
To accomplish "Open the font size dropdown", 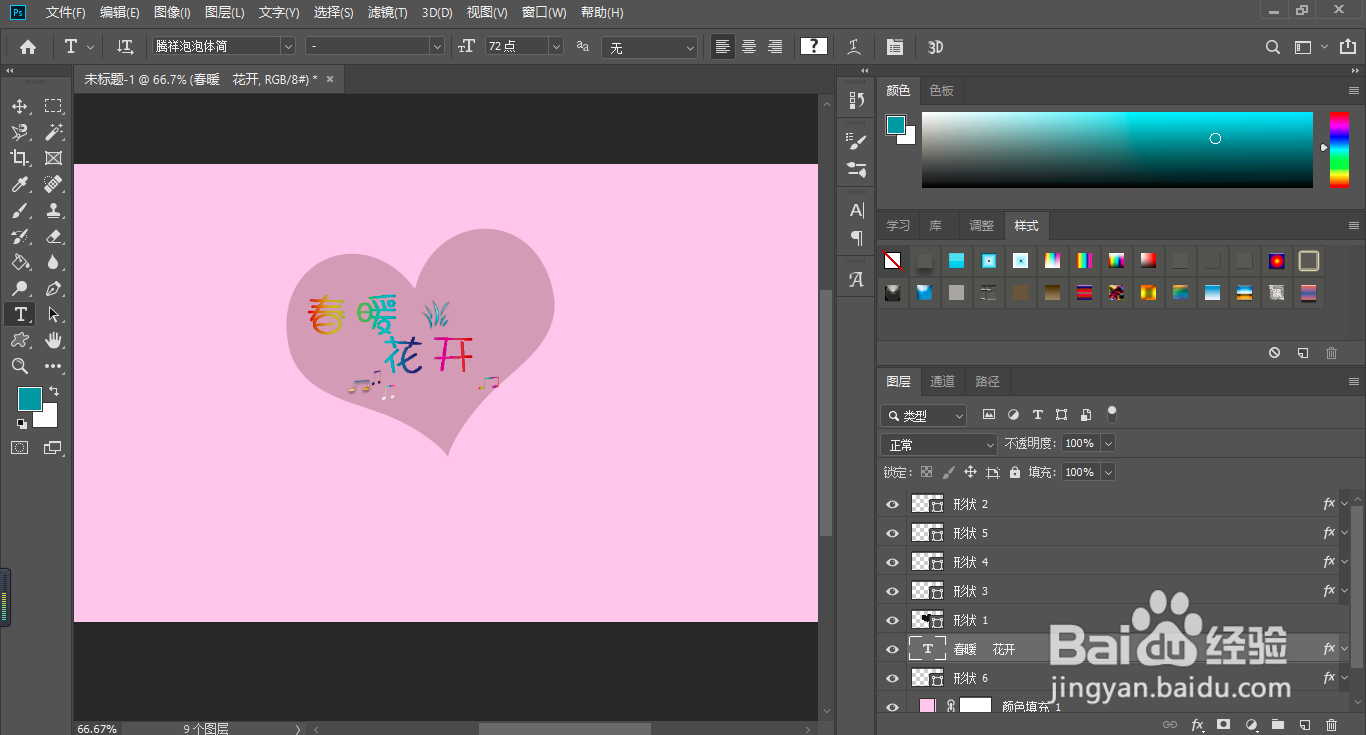I will click(x=556, y=47).
